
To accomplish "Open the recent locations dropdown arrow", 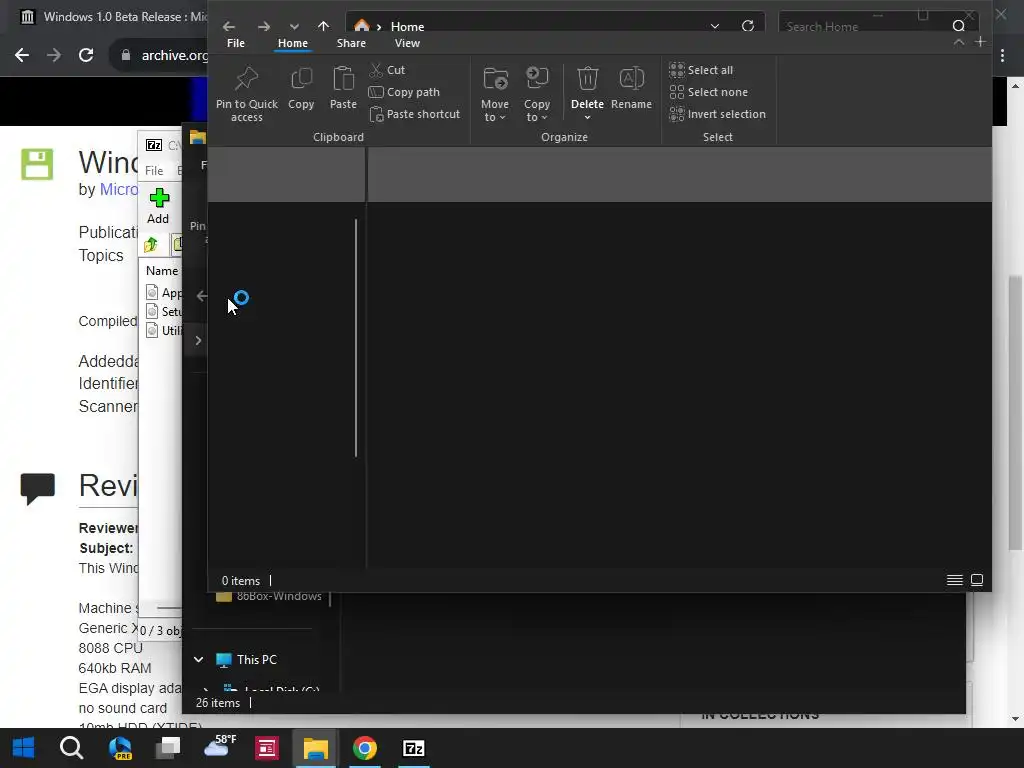I will [294, 27].
